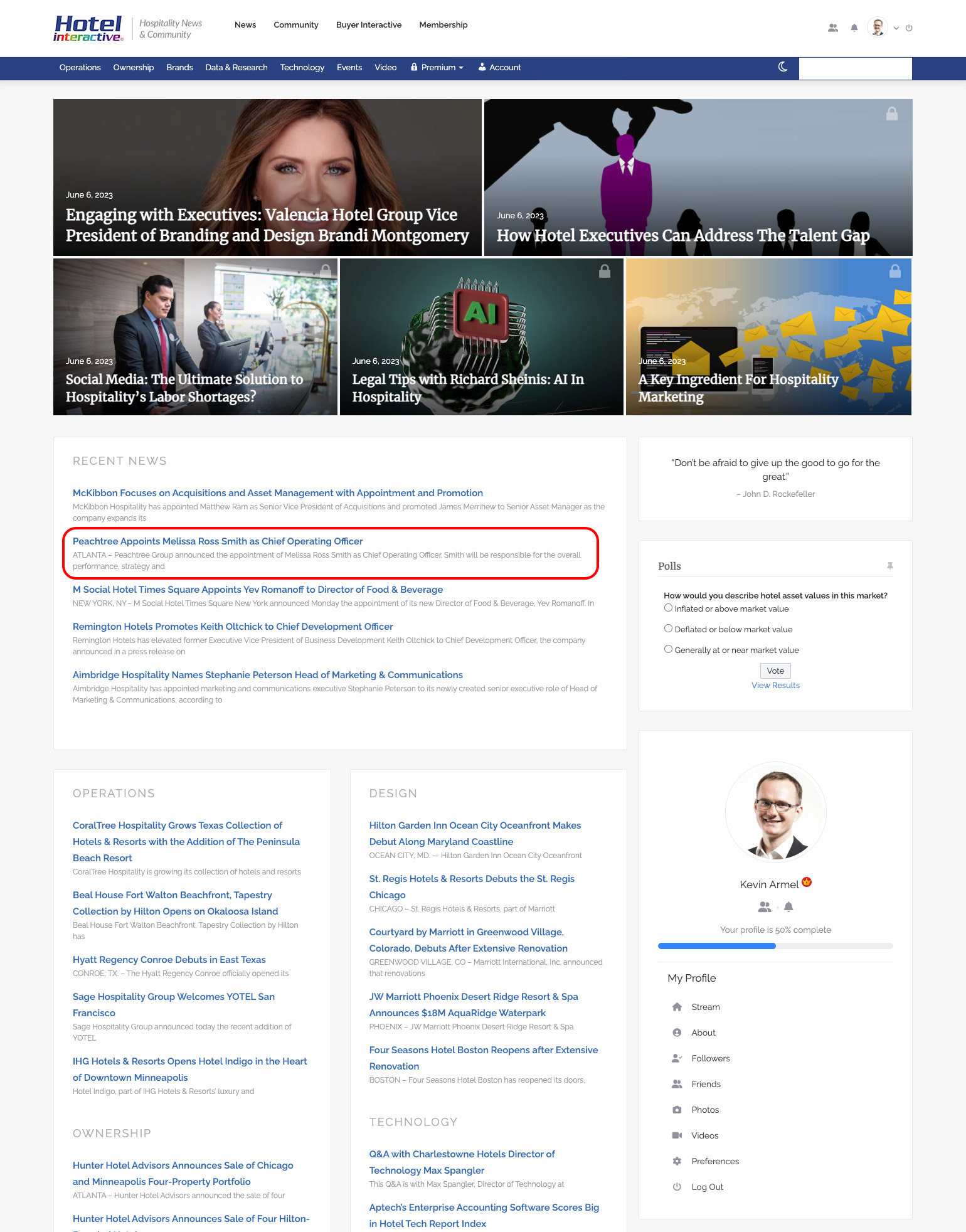This screenshot has height=1232, width=966.
Task: Open the Brandi Montgomery featured article
Action: pyautogui.click(x=267, y=178)
